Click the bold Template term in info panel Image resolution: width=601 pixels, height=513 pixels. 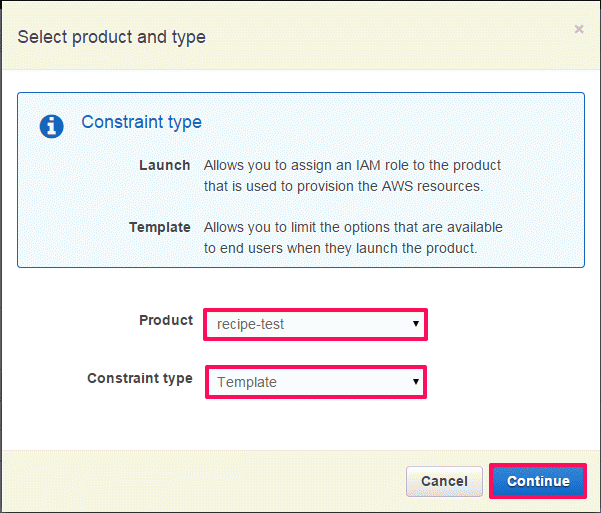160,227
